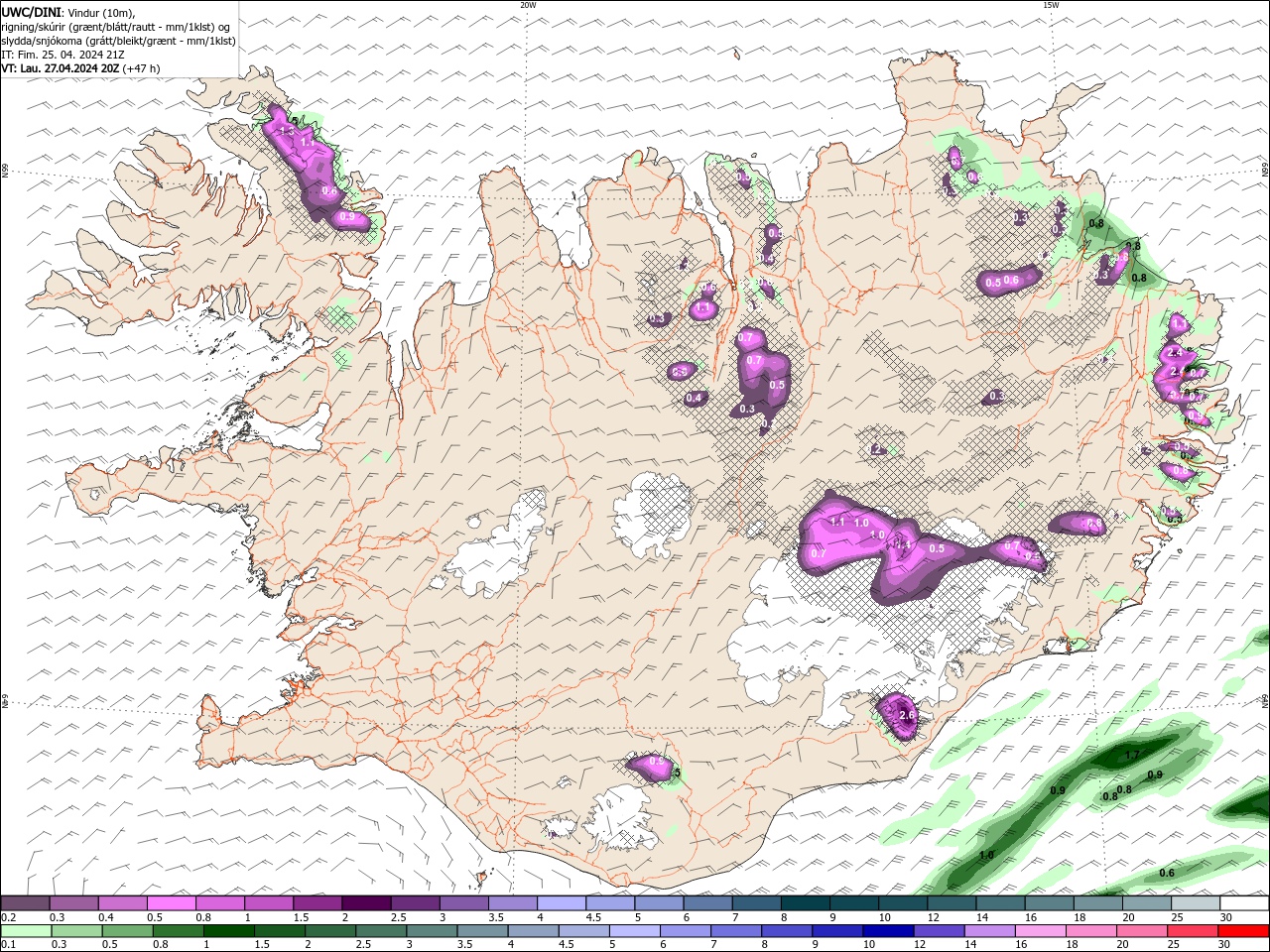Screen dimensions: 1270x952
Task: Click the 2.6 value on the southern glacier
Action: [x=906, y=715]
